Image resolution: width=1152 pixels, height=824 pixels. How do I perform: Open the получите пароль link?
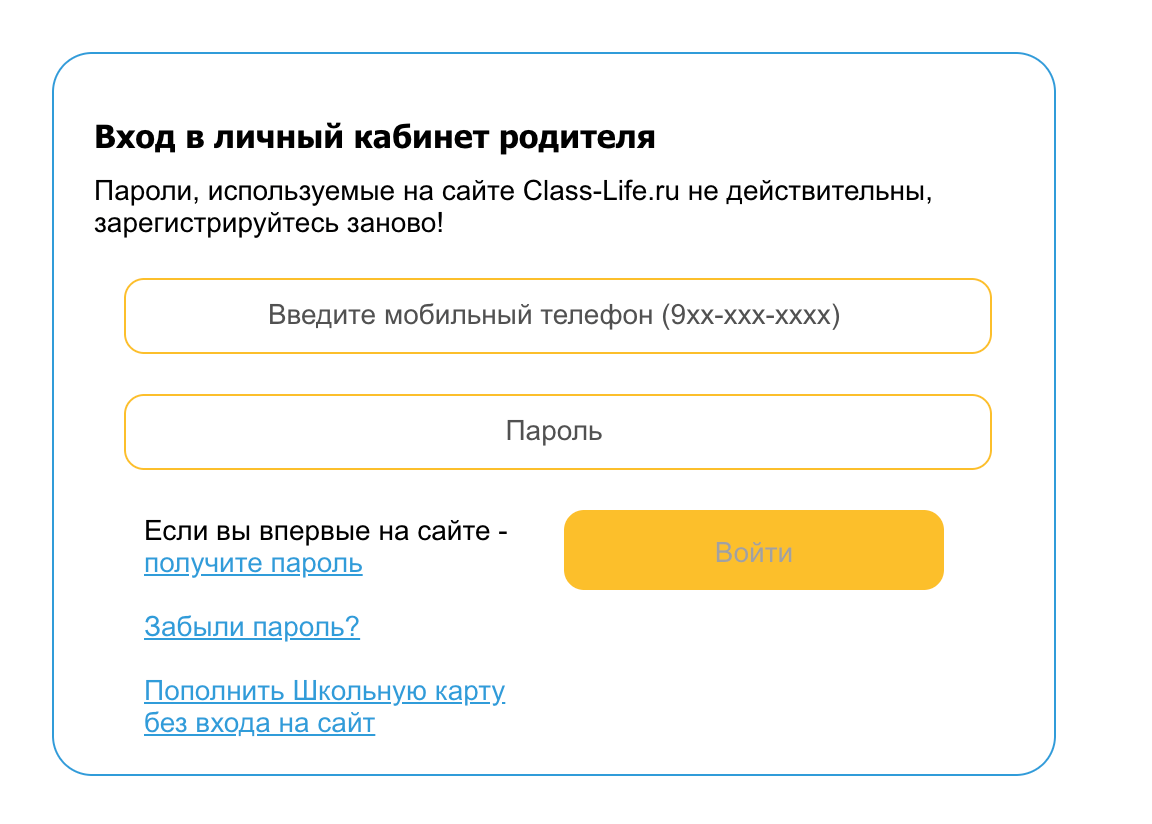[x=253, y=564]
